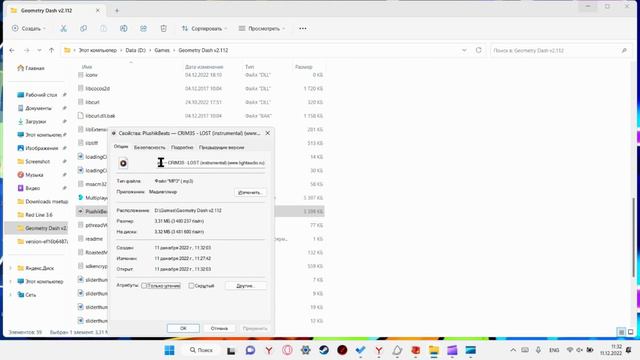Open Windows Start menu

[x=169, y=350]
